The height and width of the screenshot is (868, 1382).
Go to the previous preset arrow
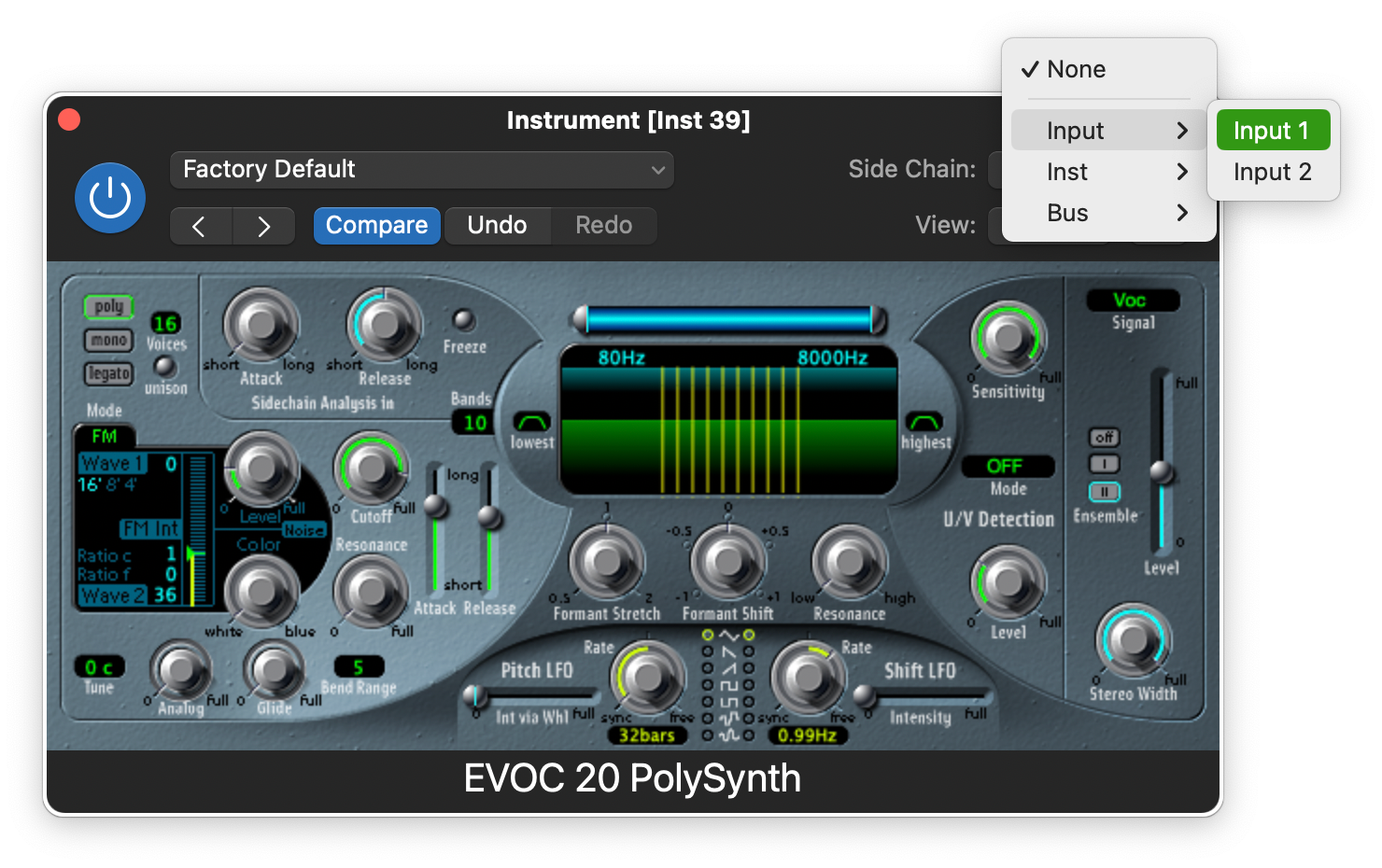click(201, 226)
